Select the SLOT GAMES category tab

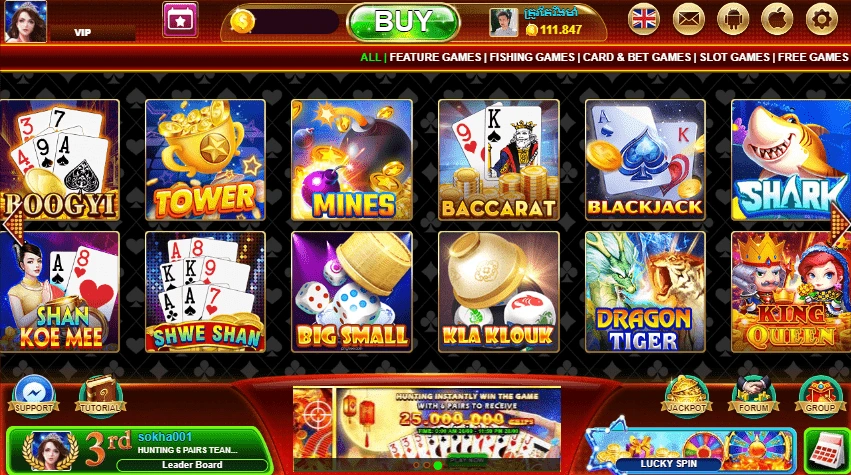pos(734,57)
